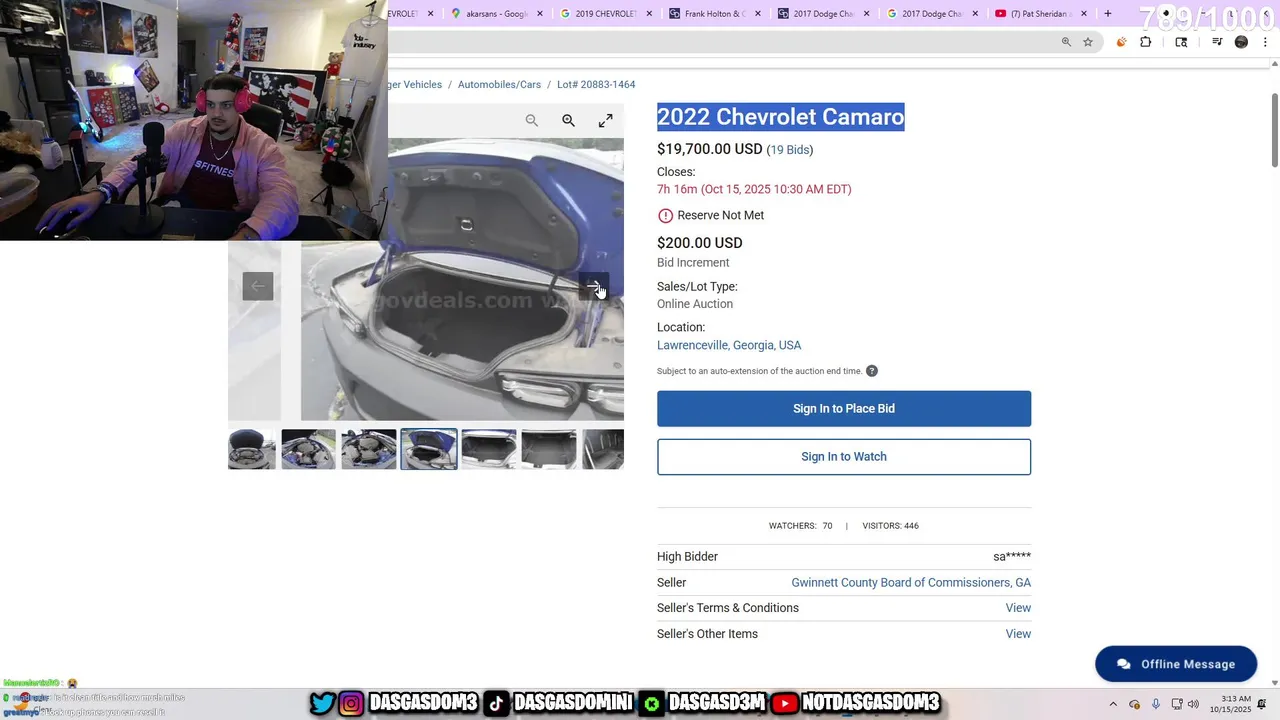
Task: Click the Reserve Not Met notice
Action: (x=711, y=216)
